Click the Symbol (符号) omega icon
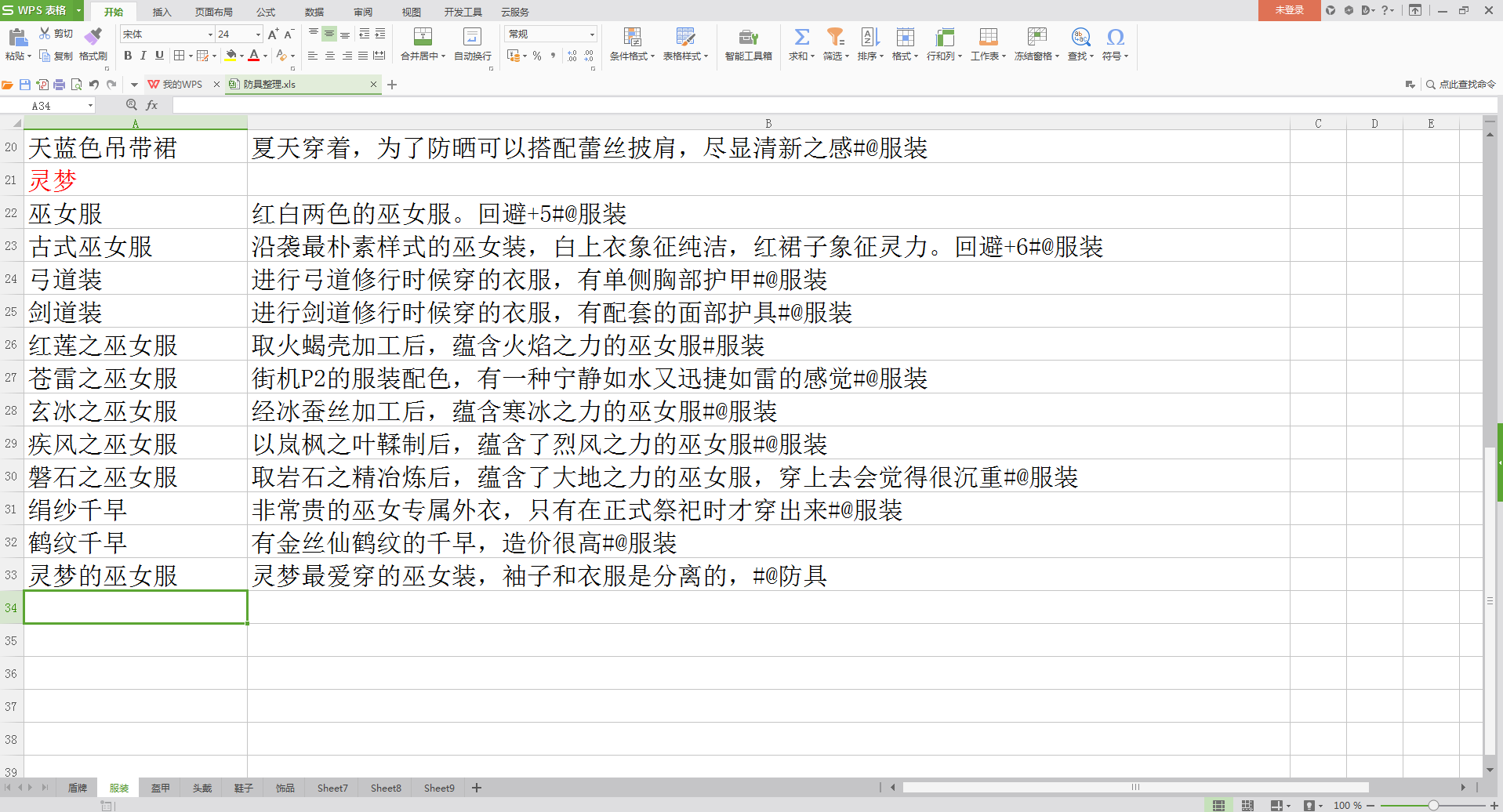 click(1115, 37)
